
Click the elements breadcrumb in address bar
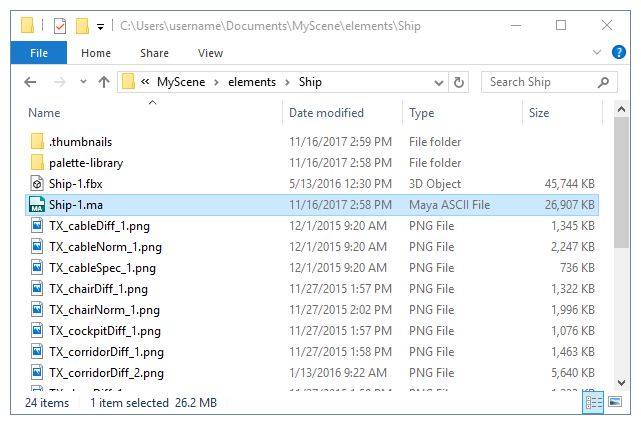pos(254,82)
